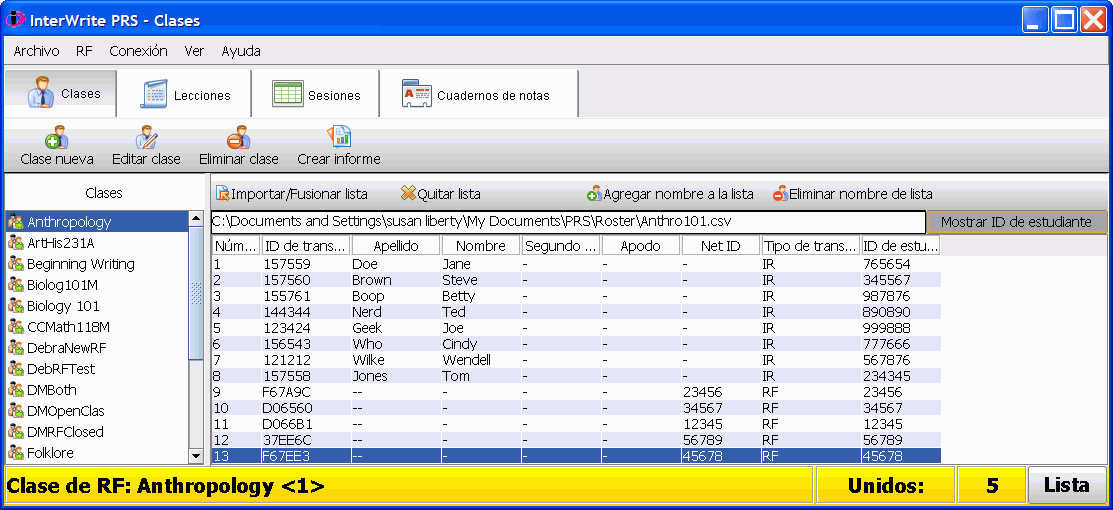The height and width of the screenshot is (510, 1113).
Task: Click the ID de trans... column header
Action: pos(306,246)
